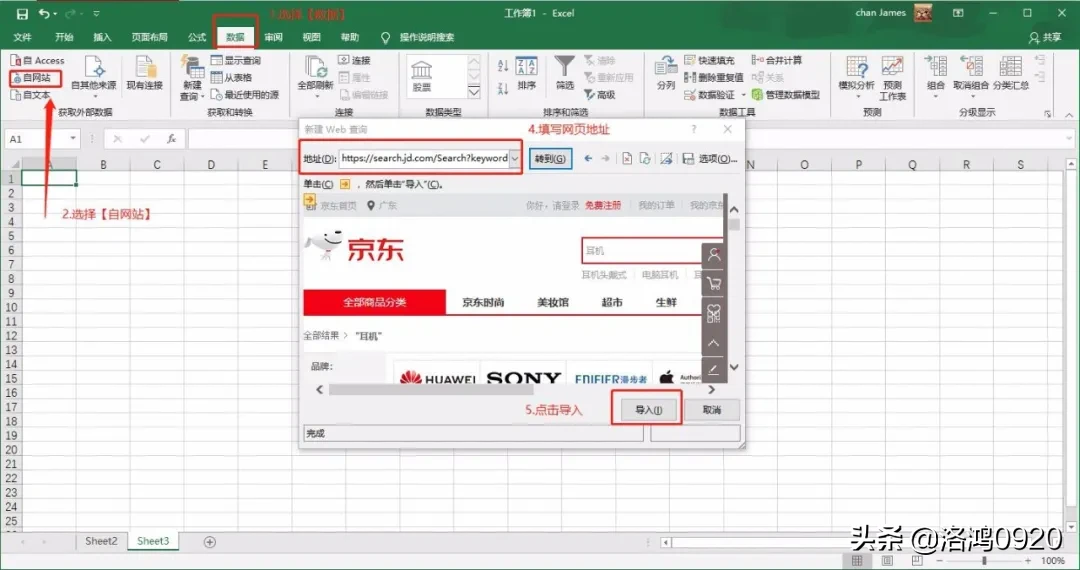Switch to the 页面布局 tab

coord(149,37)
